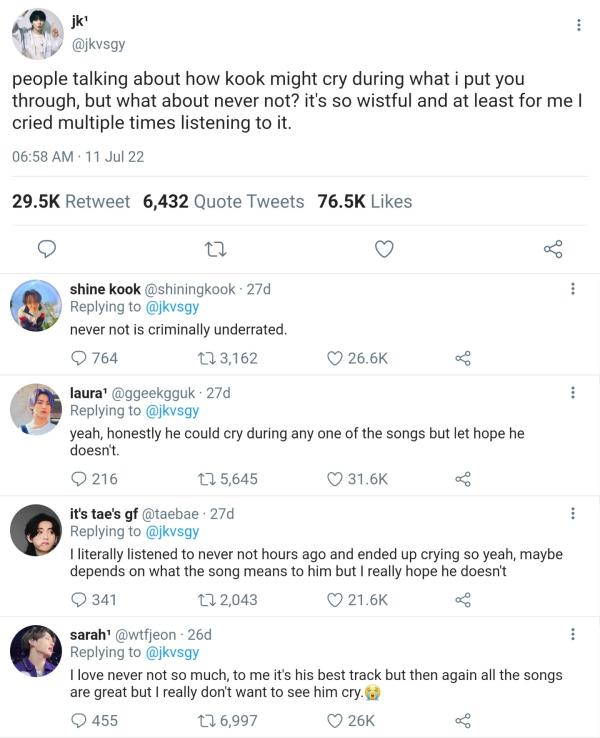Open more options on sarah's reply
The image size is (600, 738).
pyautogui.click(x=572, y=634)
